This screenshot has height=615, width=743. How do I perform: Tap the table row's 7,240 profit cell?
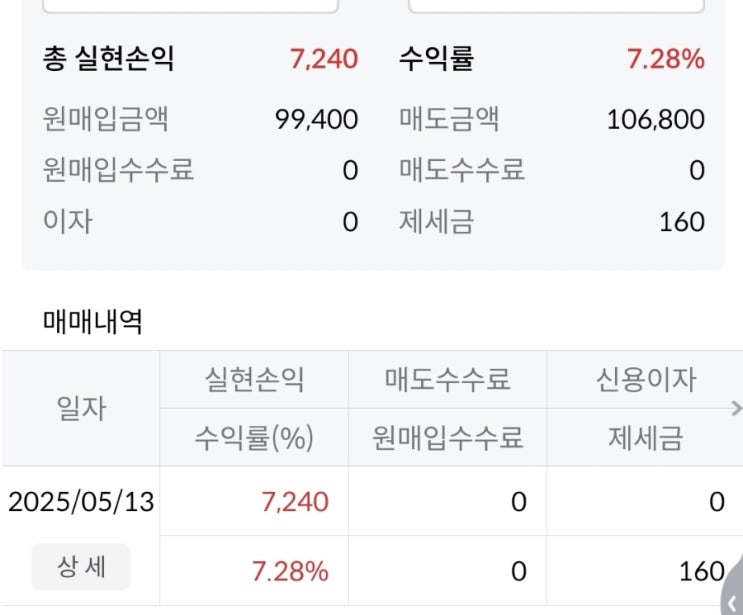click(x=294, y=501)
